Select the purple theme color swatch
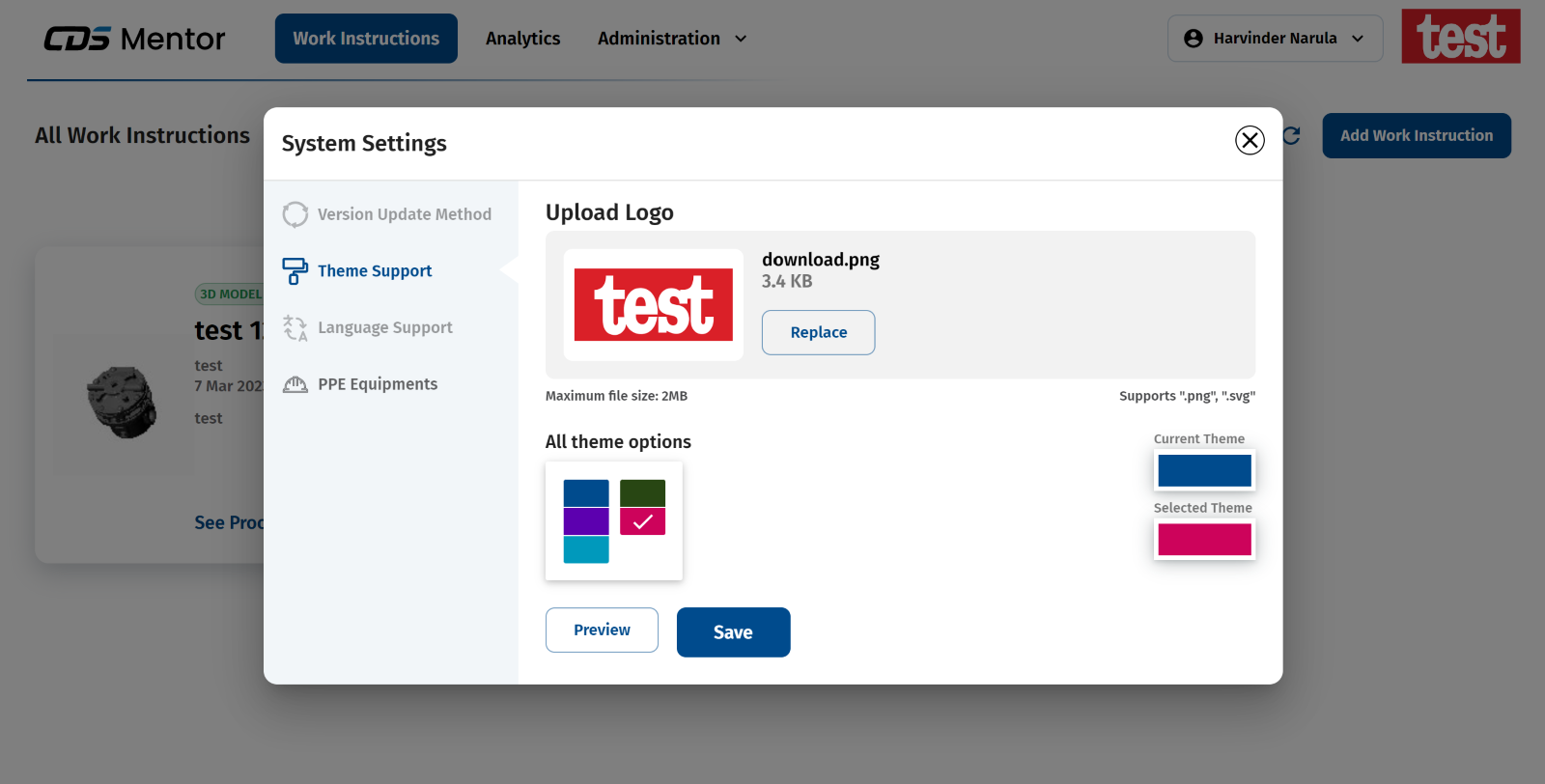1545x784 pixels. (586, 521)
